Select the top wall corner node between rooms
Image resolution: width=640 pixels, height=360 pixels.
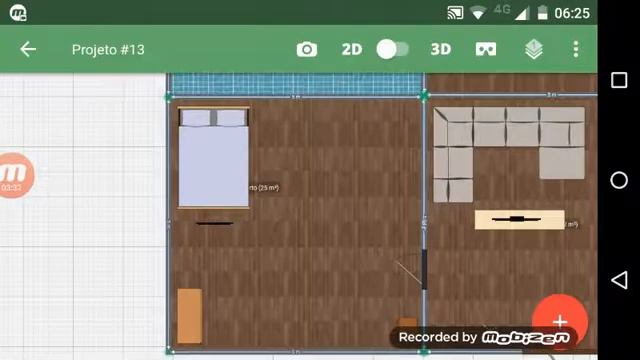[x=424, y=96]
